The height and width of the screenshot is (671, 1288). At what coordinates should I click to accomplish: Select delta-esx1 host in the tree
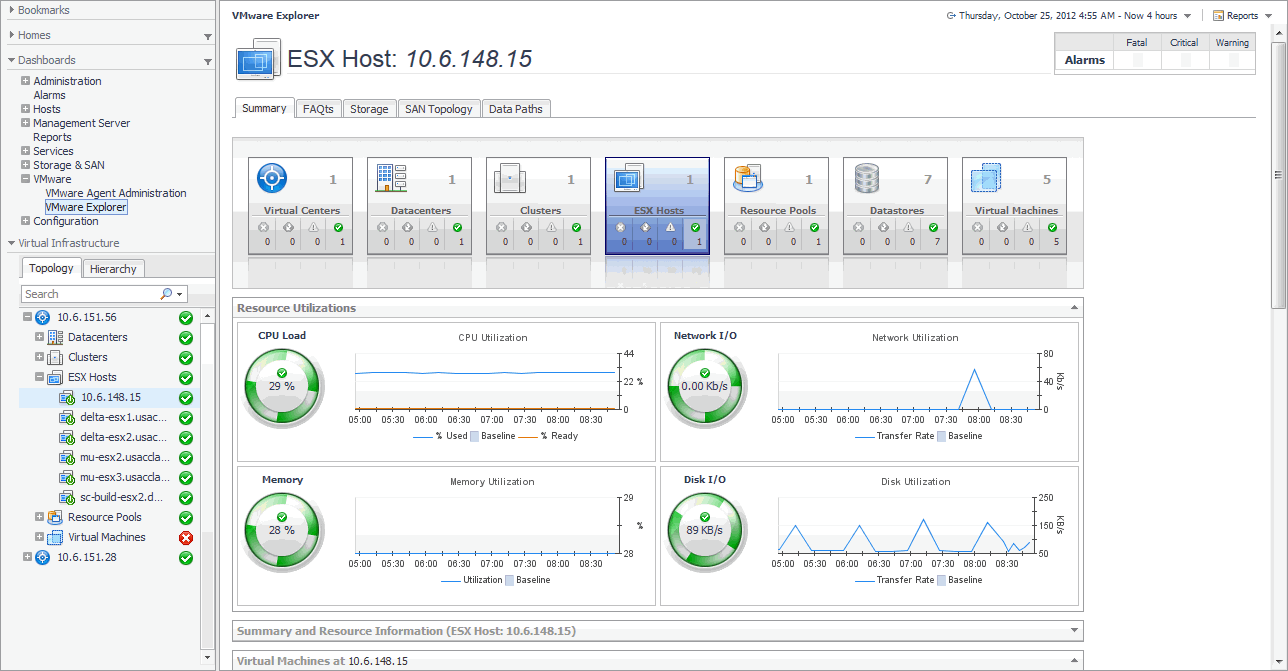pyautogui.click(x=124, y=417)
